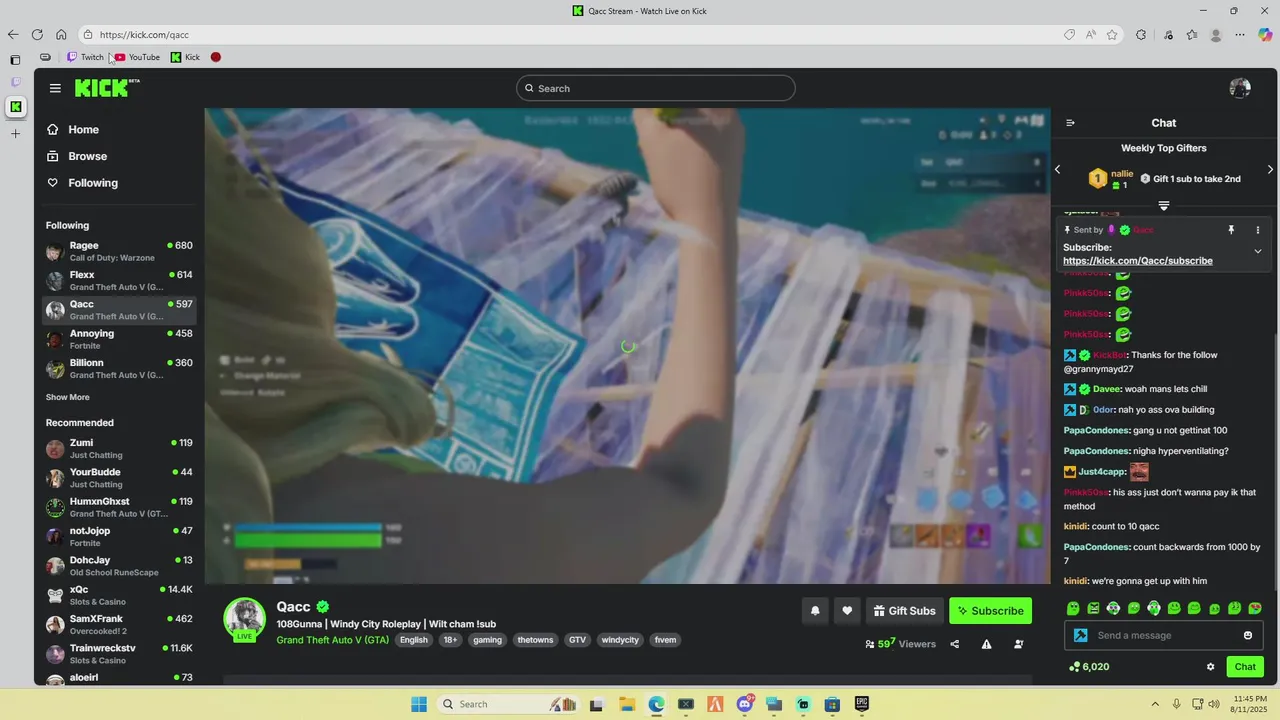Open the kick.com/Qacc/subscribe pinned link
The height and width of the screenshot is (720, 1280).
click(x=1138, y=261)
